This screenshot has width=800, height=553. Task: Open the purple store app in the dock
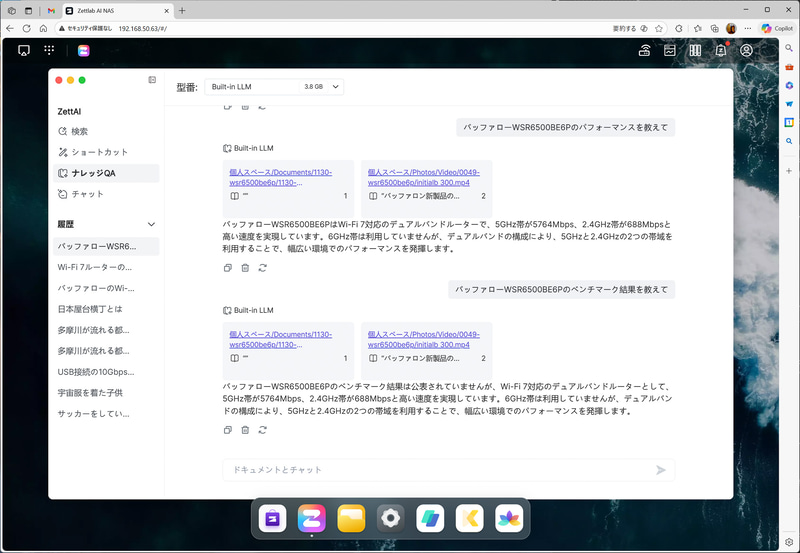click(272, 518)
